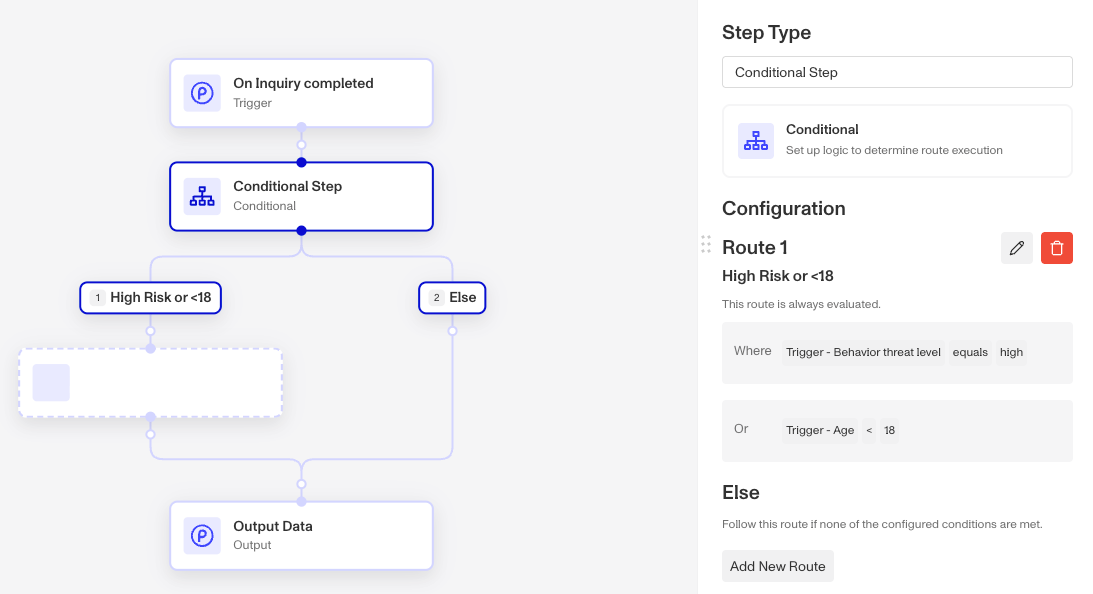1093x594 pixels.
Task: Select the Output Data node
Action: (301, 535)
